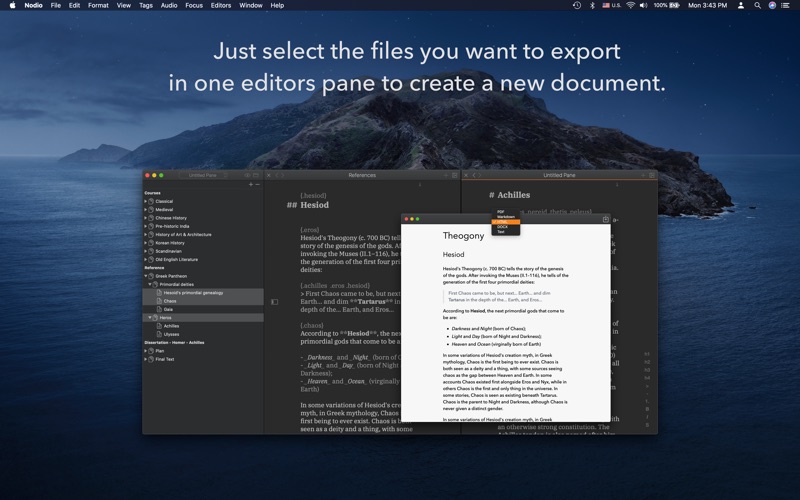Toggle the preview eye icon in sidebar header
800x500 pixels.
click(x=247, y=175)
